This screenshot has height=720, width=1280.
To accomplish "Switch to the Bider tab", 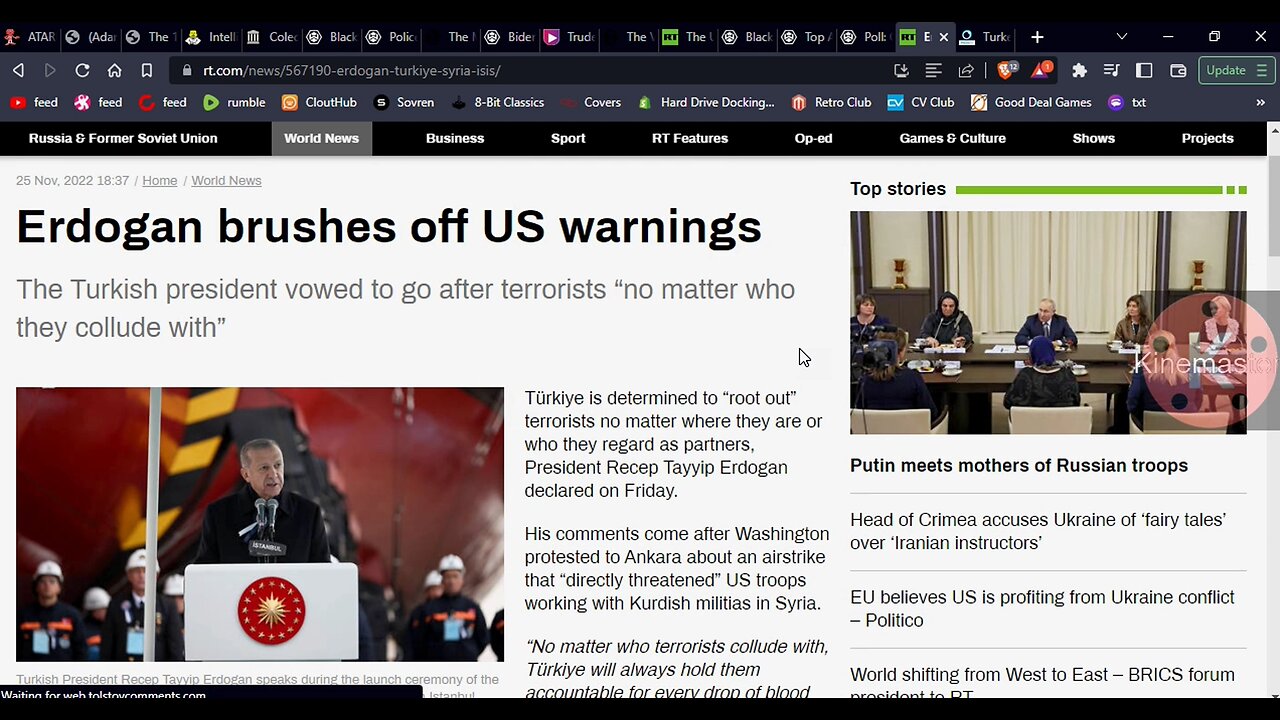I will (510, 37).
